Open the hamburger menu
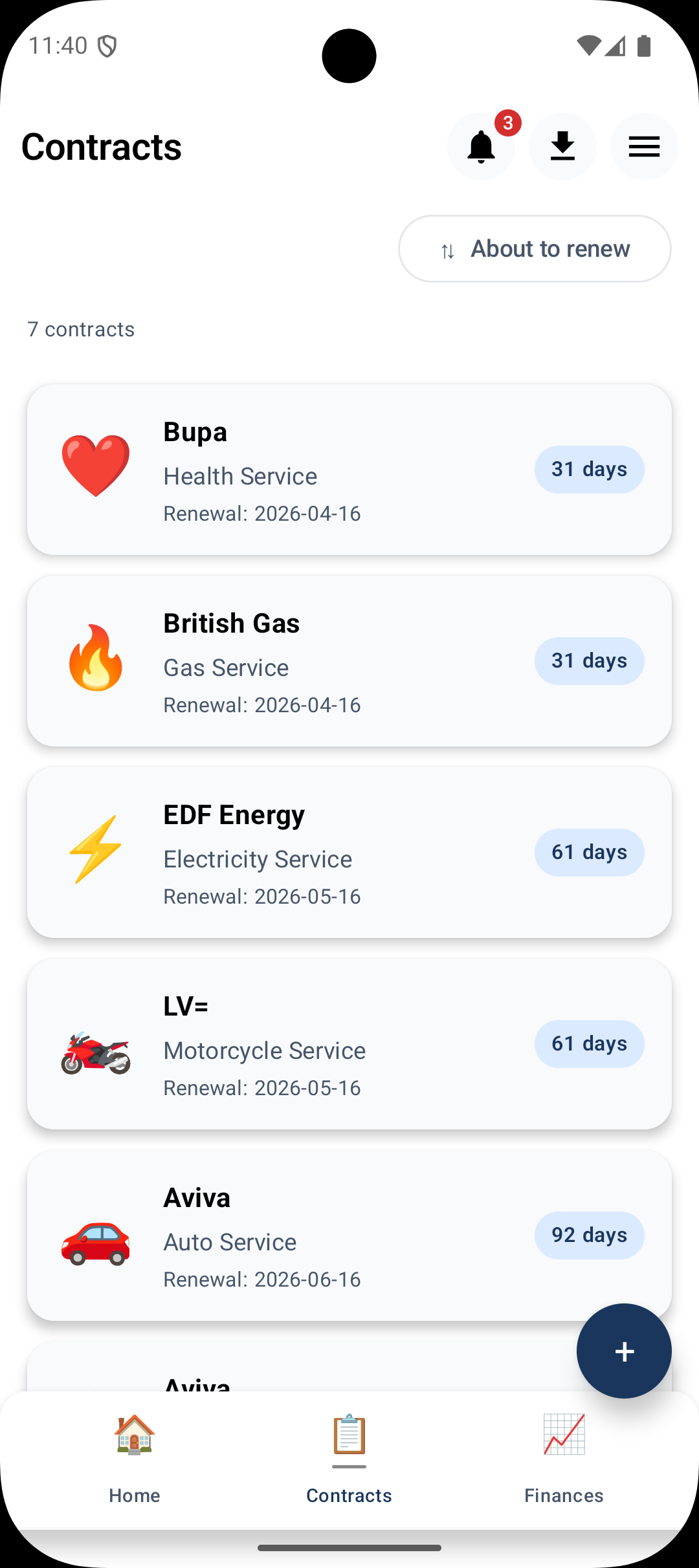Image resolution: width=699 pixels, height=1568 pixels. (x=644, y=147)
